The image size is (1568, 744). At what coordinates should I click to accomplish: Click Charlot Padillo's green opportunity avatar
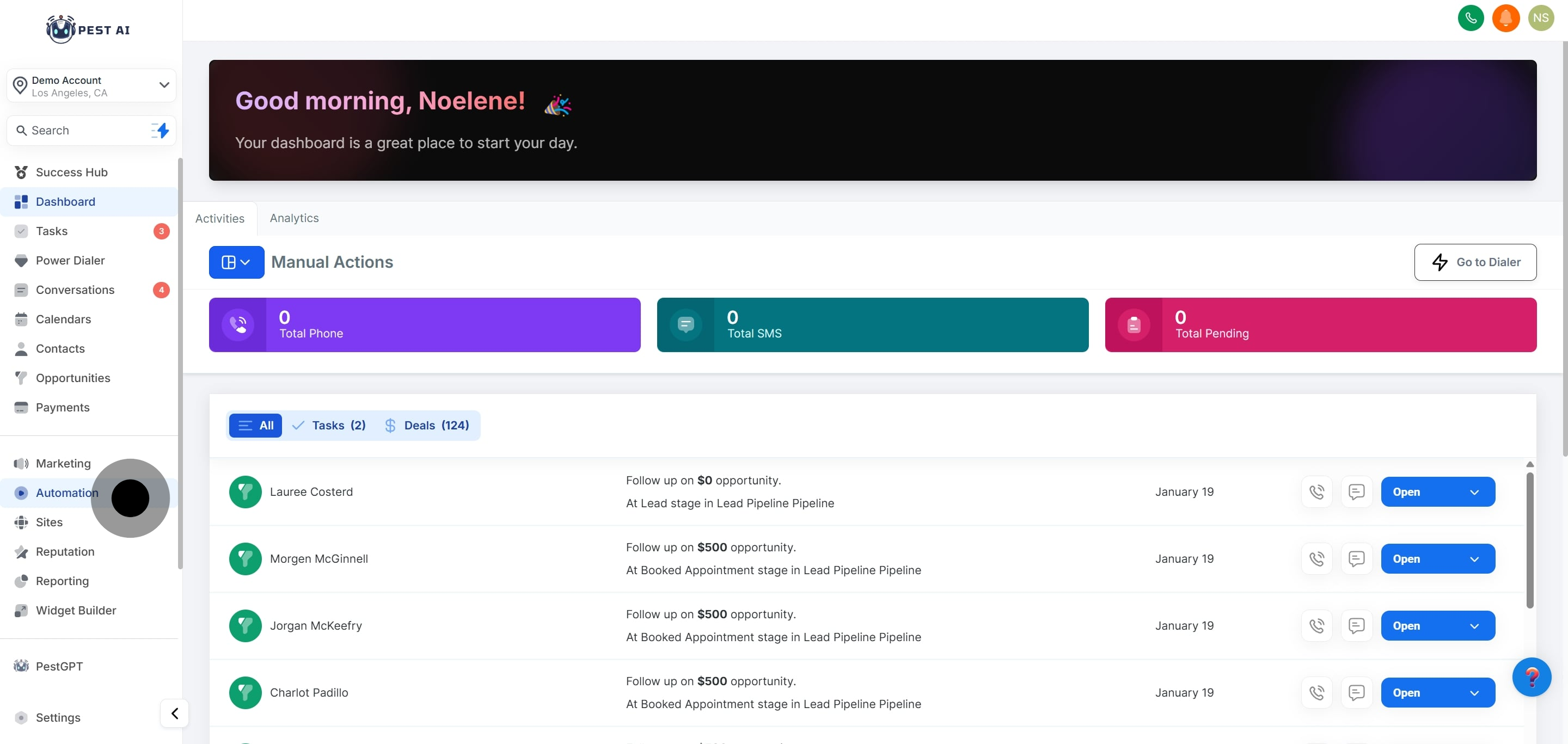246,692
